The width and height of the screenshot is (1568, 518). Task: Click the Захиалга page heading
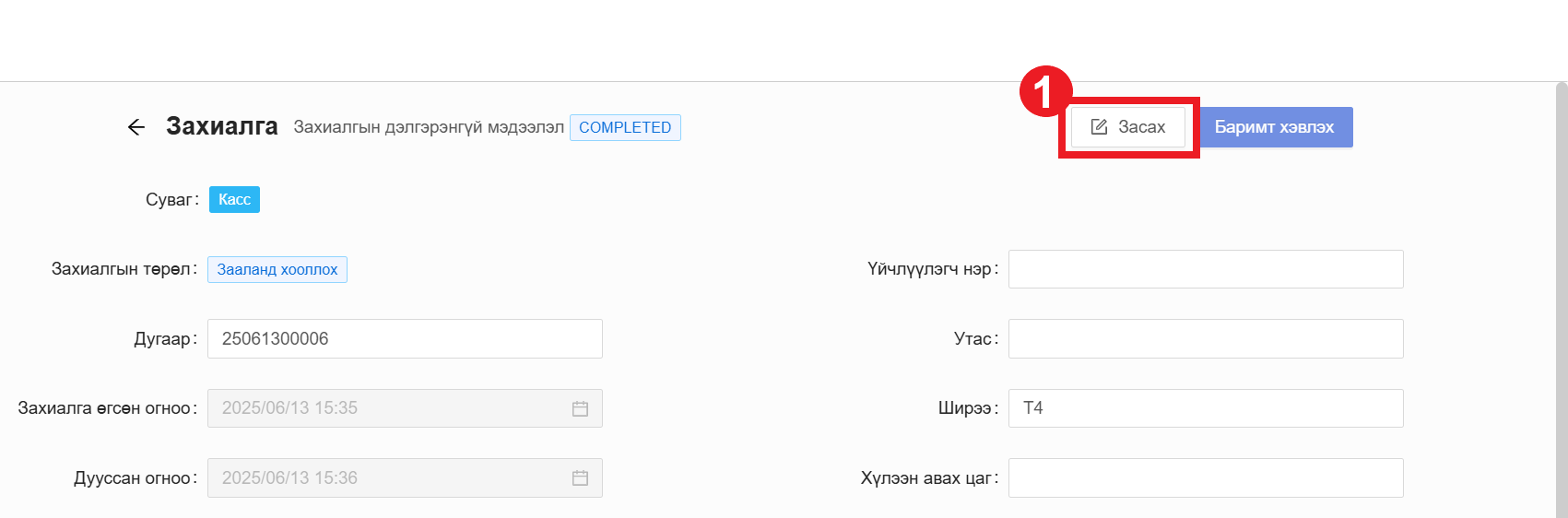pyautogui.click(x=221, y=126)
